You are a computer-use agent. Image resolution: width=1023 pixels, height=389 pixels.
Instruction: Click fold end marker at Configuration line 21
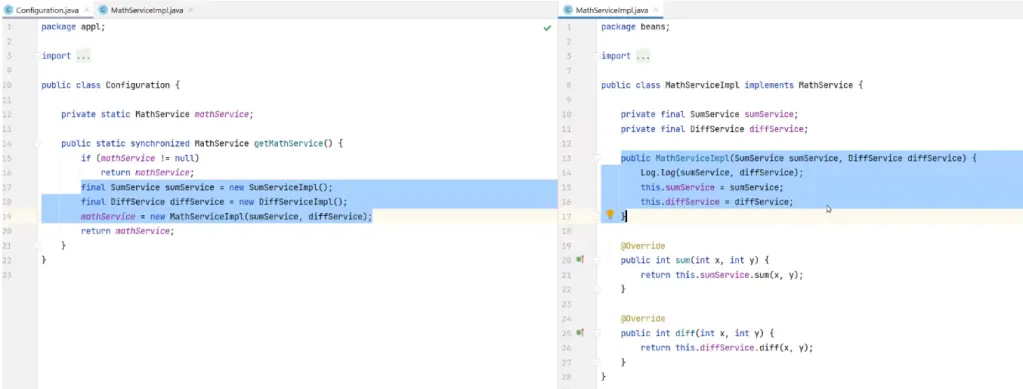38,245
